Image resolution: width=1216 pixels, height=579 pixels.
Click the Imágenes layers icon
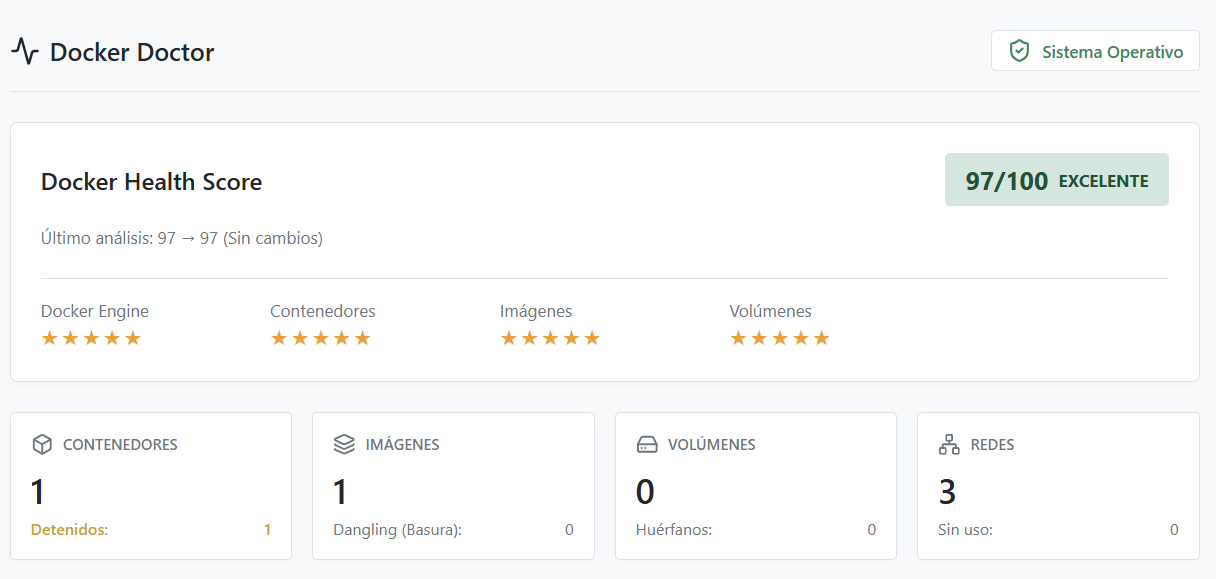[x=344, y=444]
